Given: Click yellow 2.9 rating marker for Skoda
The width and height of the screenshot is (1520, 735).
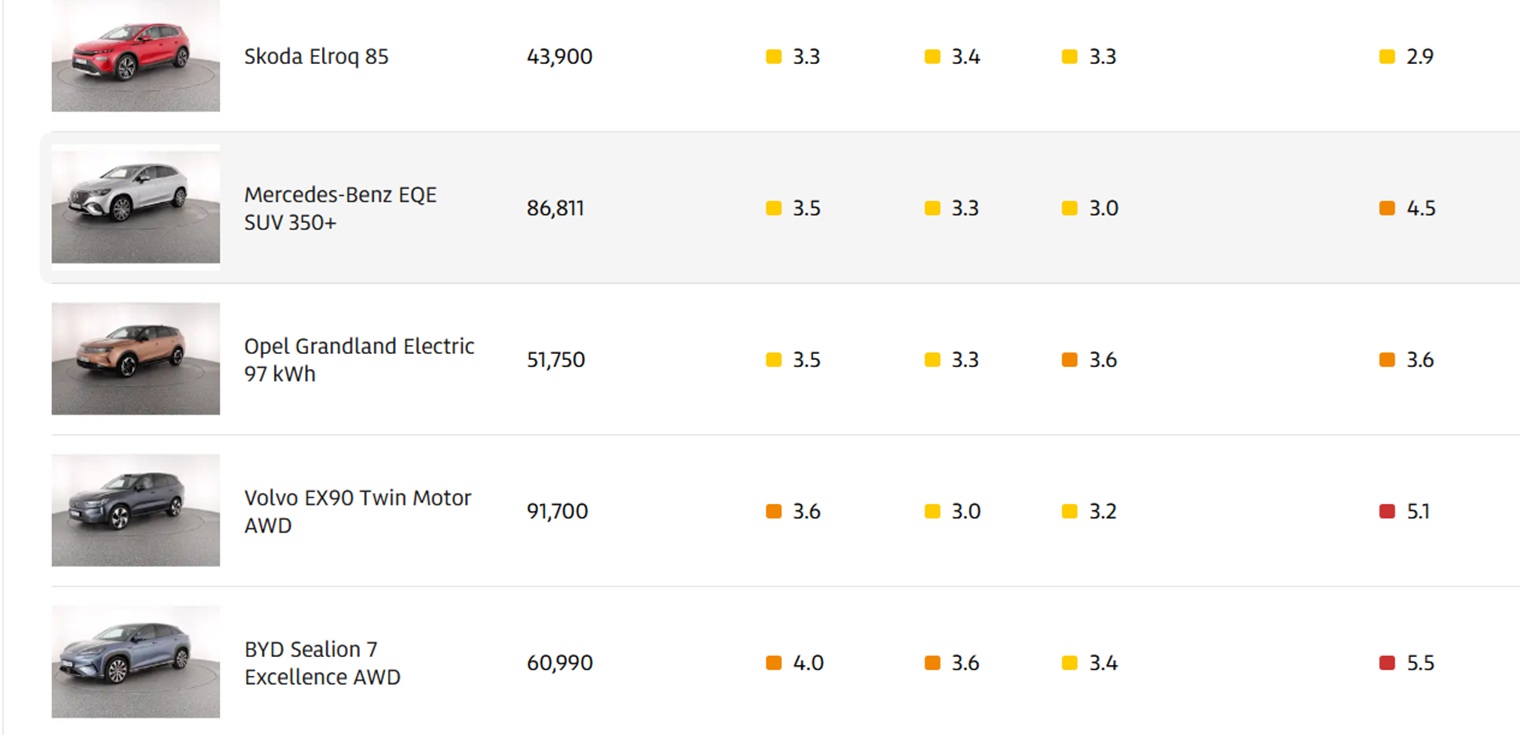Looking at the screenshot, I should point(1387,57).
